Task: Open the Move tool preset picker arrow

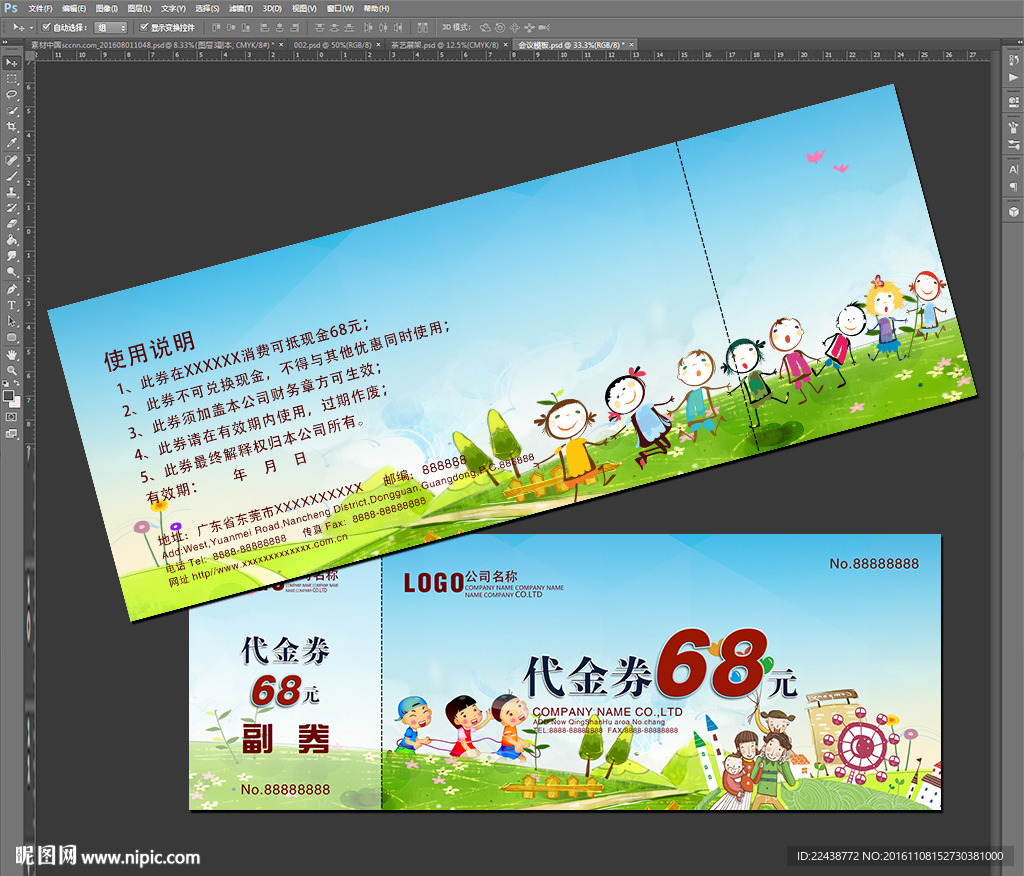Action: pos(31,28)
